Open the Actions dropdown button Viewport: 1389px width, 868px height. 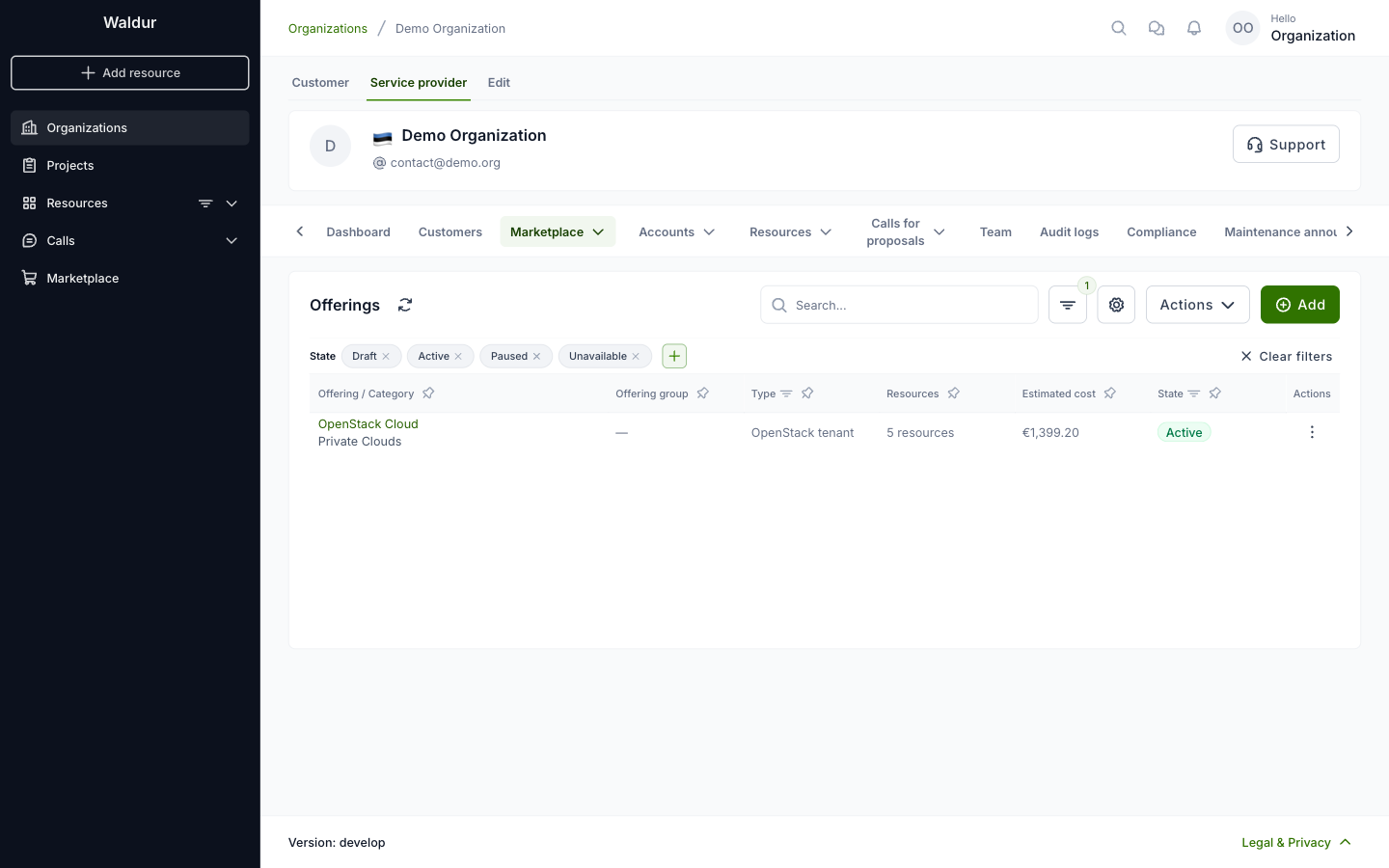(1197, 305)
